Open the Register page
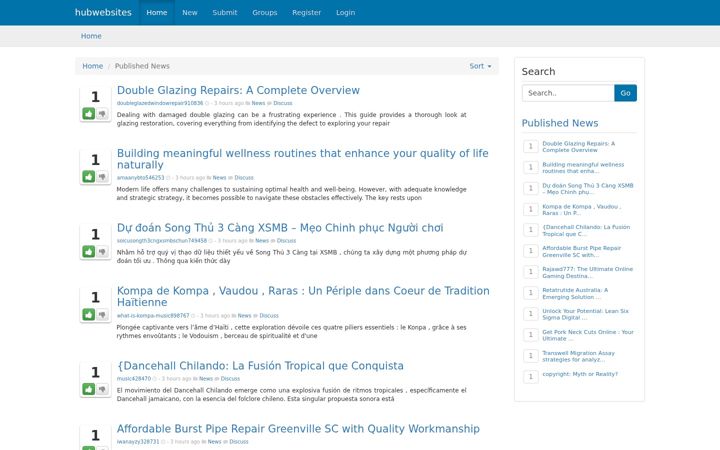The image size is (720, 450). 306,12
